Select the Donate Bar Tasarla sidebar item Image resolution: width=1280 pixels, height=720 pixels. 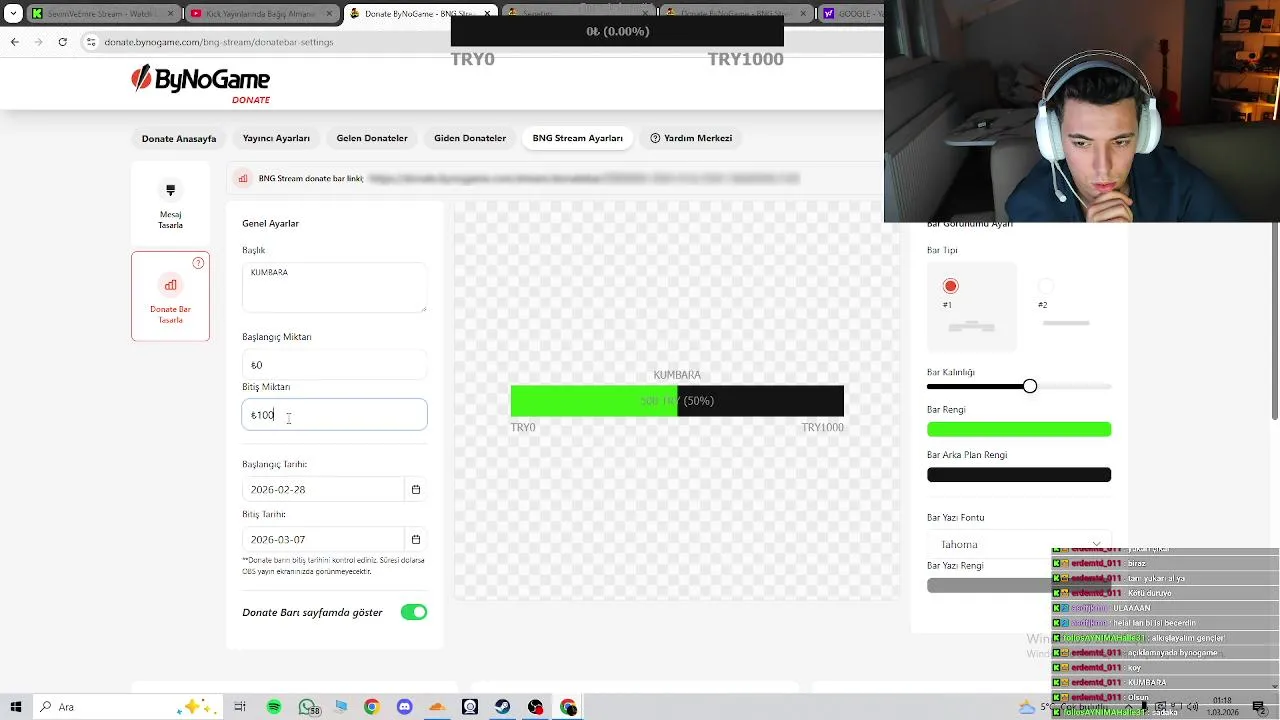170,296
